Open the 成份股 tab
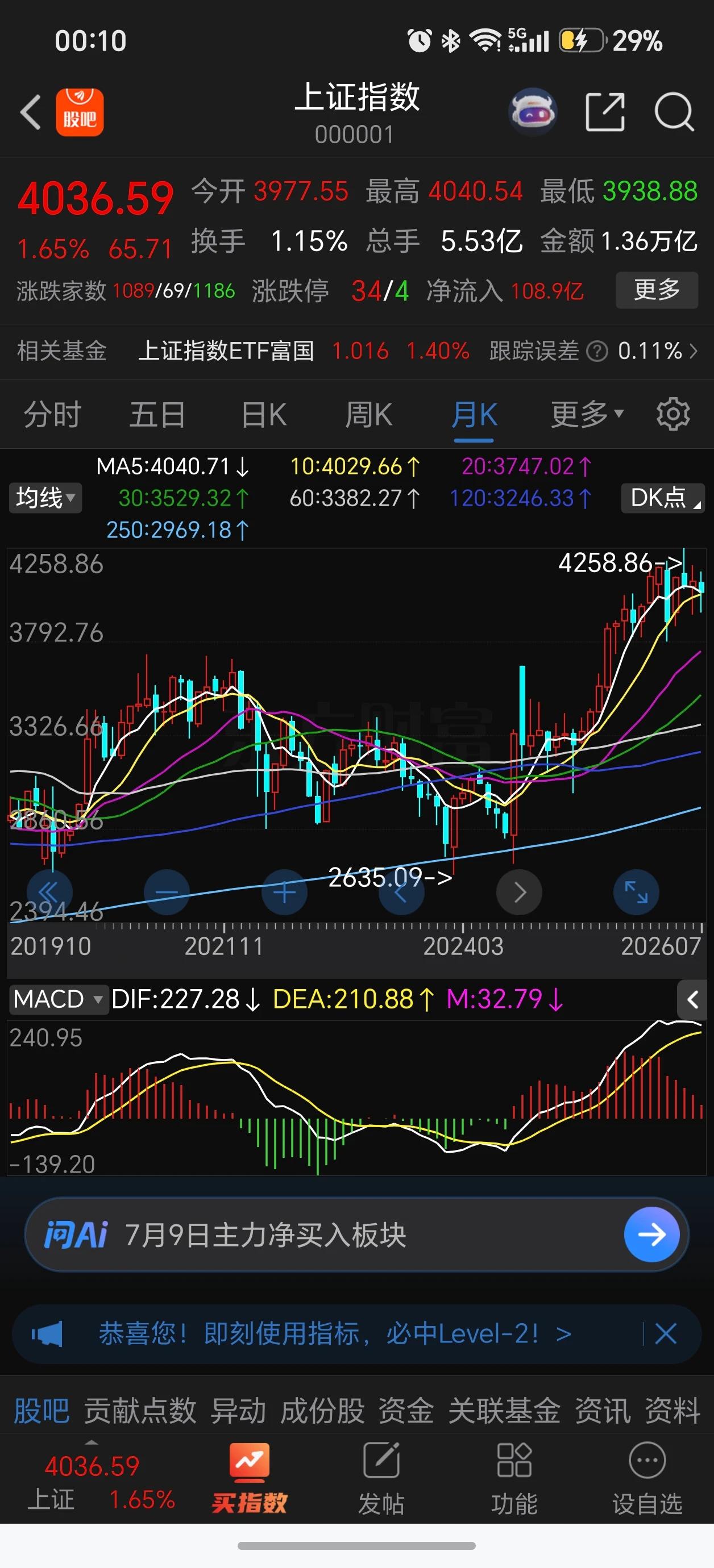Image resolution: width=714 pixels, height=1568 pixels. click(322, 1410)
